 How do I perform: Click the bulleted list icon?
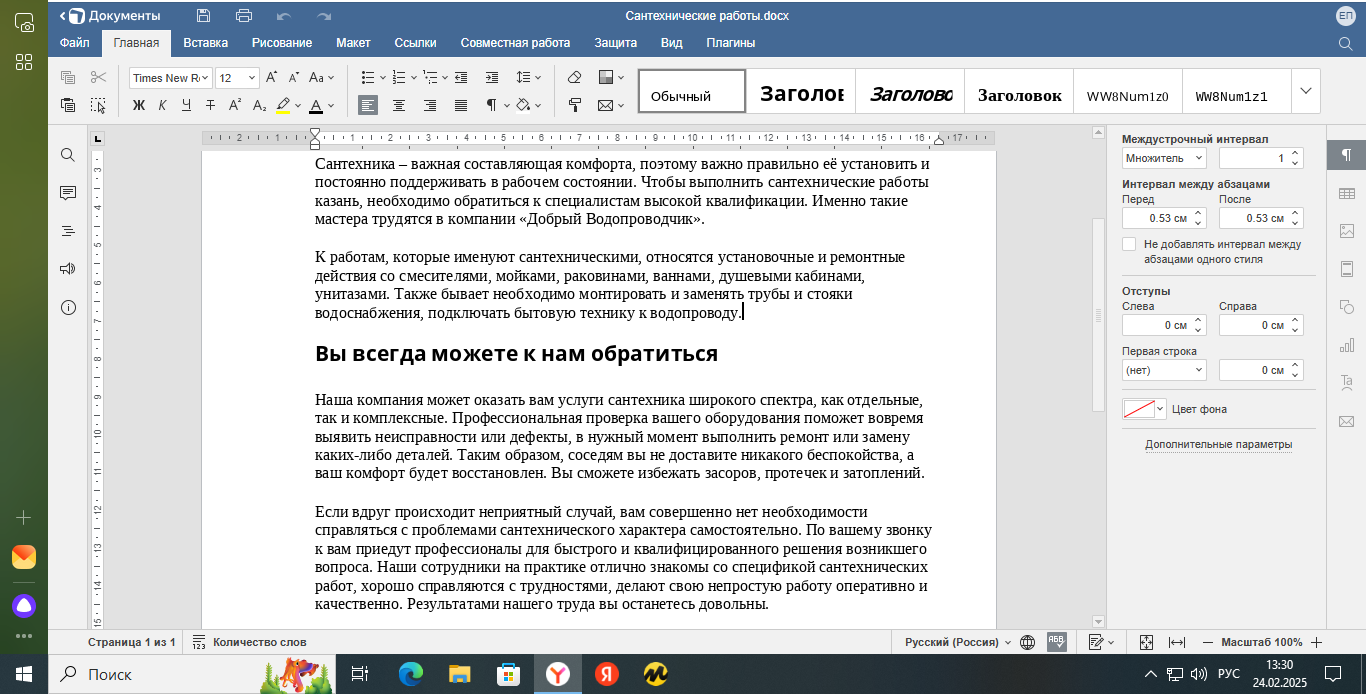pos(368,77)
